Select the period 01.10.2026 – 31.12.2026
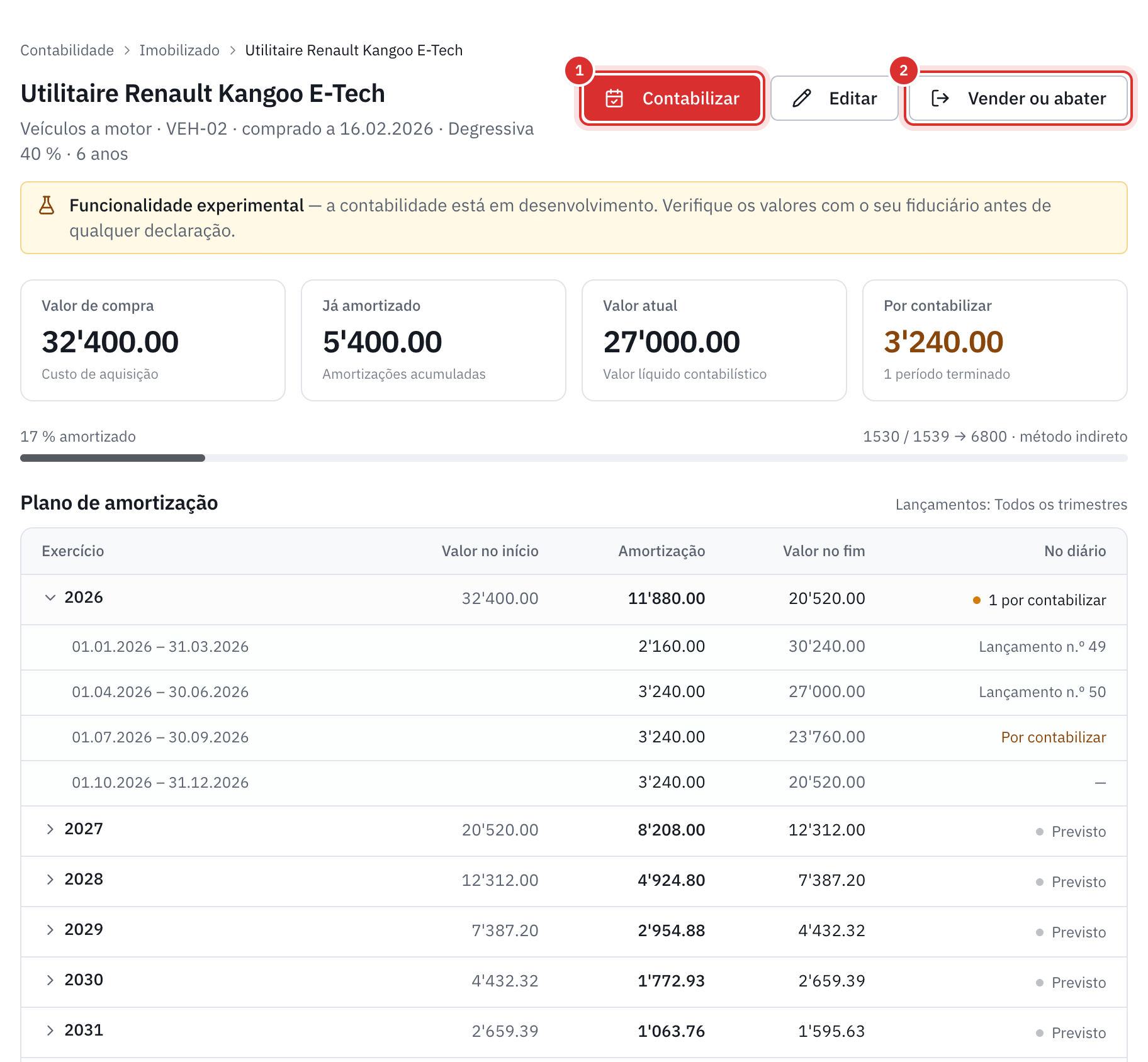The width and height of the screenshot is (1148, 1062). tap(160, 783)
